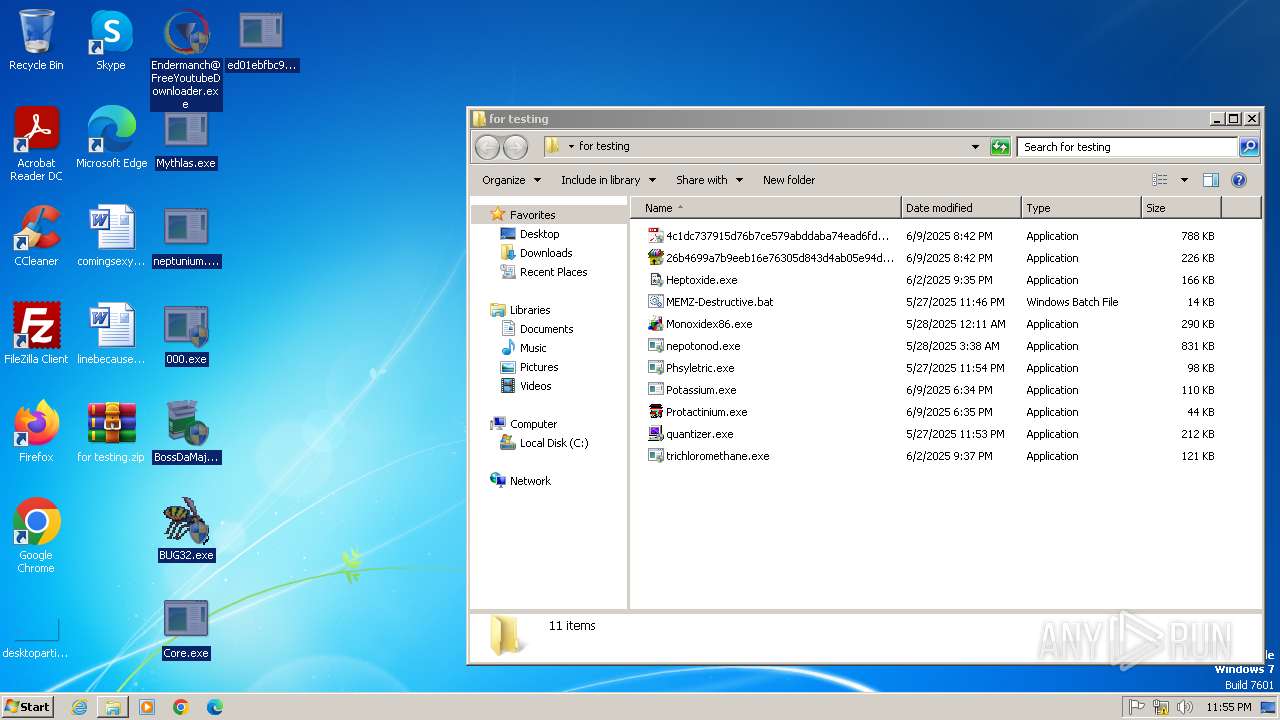This screenshot has width=1280, height=720.
Task: Click in the Search for testing field
Action: [1127, 147]
